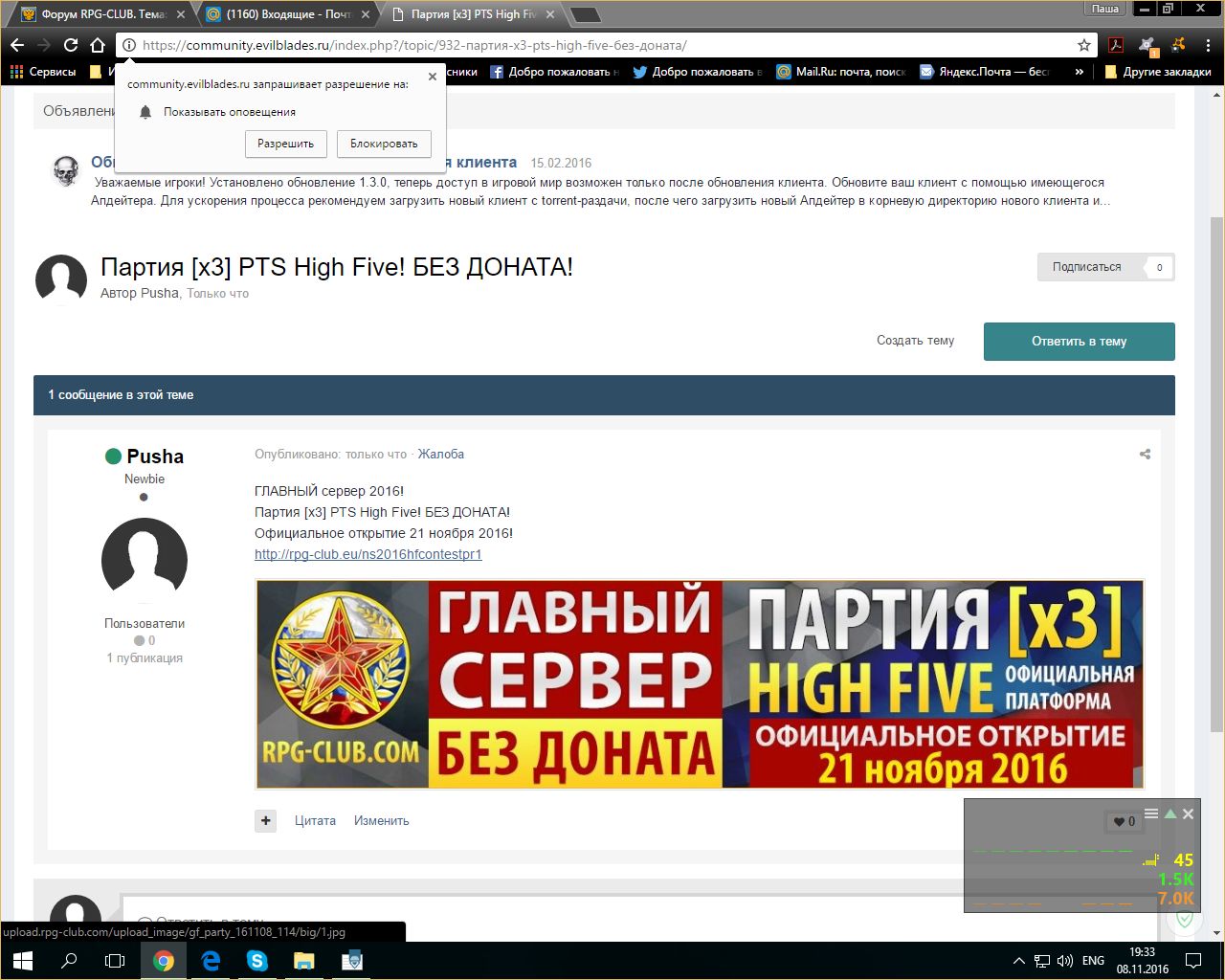Click 'Цитата' to quote the post

tap(315, 821)
